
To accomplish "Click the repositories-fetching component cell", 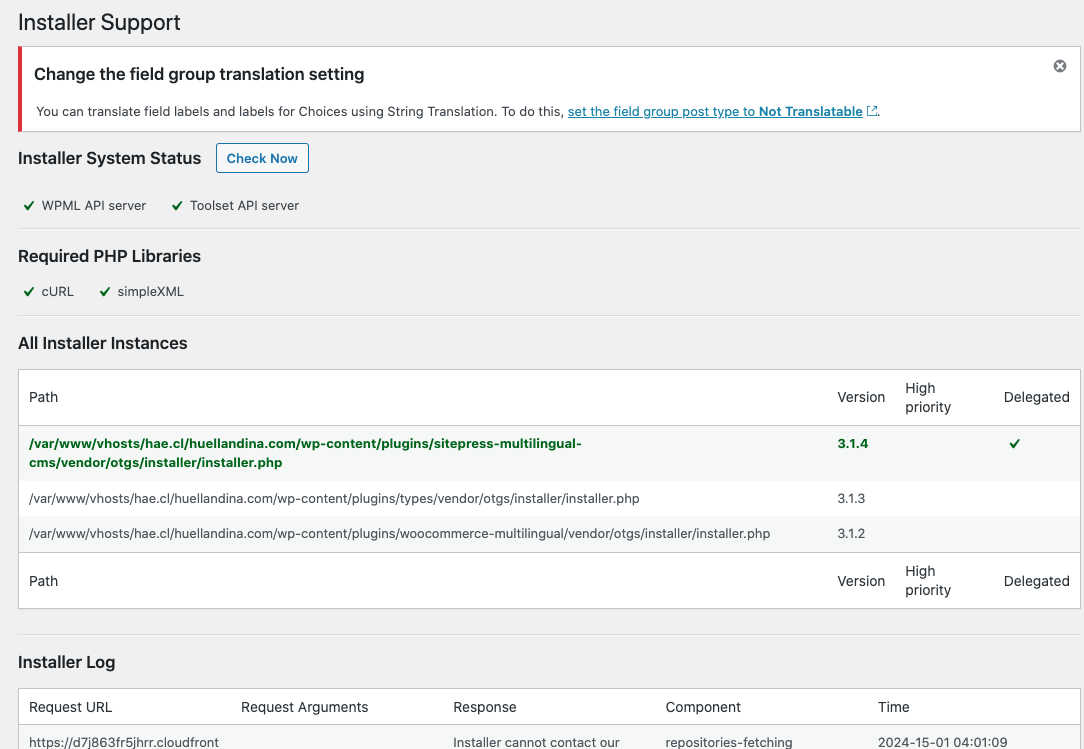I will click(x=729, y=741).
